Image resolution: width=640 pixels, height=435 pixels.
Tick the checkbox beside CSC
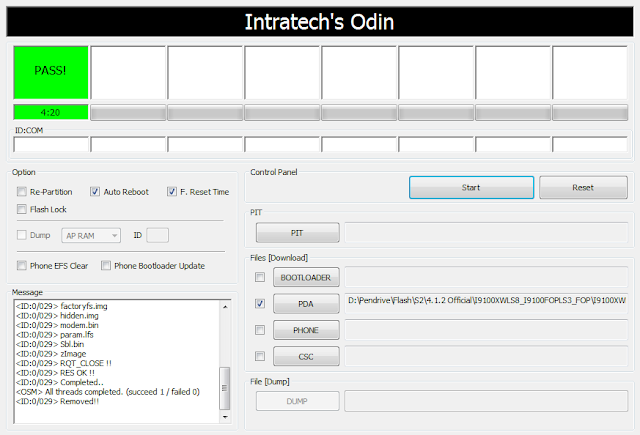click(x=260, y=356)
